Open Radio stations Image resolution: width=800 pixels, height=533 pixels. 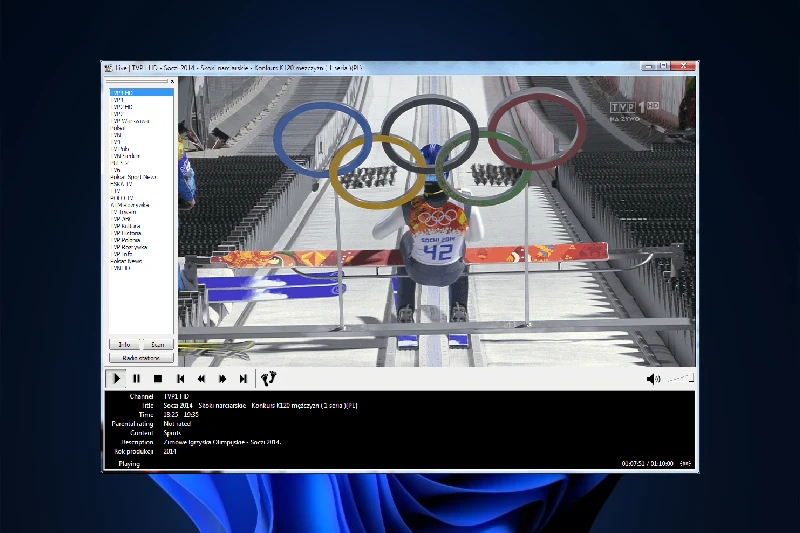click(x=141, y=358)
